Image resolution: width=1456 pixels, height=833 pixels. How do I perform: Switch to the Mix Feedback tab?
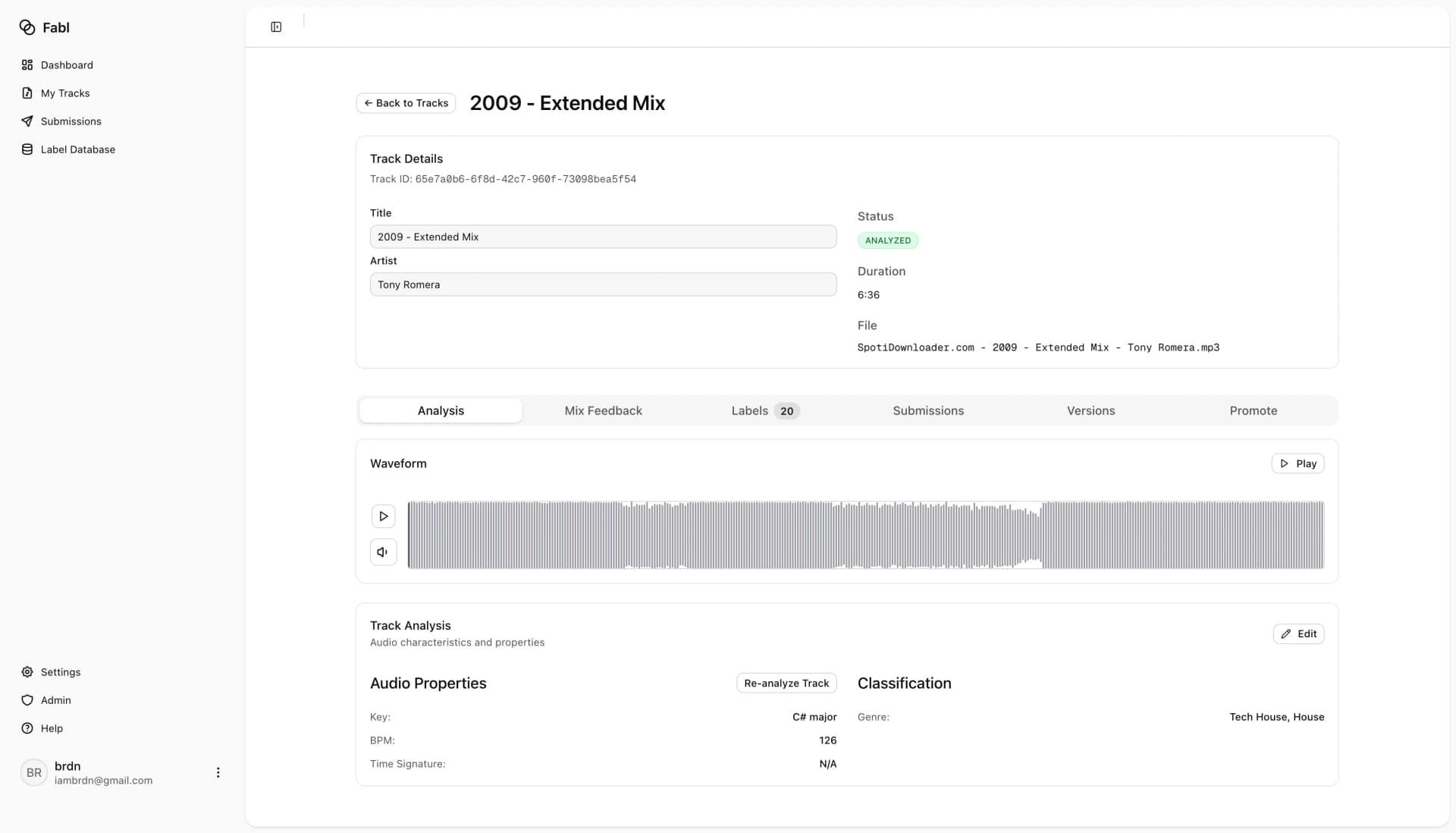(603, 410)
